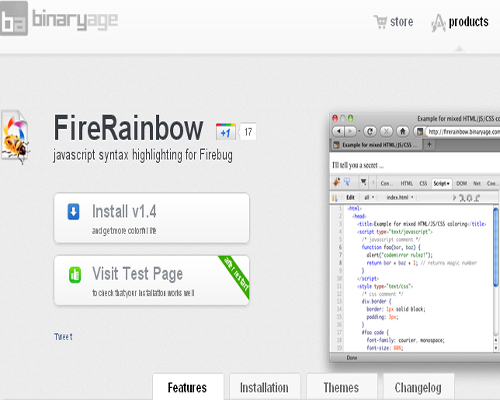Screen dimensions: 500x400
Task: Click the Continue (play) debugger icon
Action: pyautogui.click(x=454, y=198)
